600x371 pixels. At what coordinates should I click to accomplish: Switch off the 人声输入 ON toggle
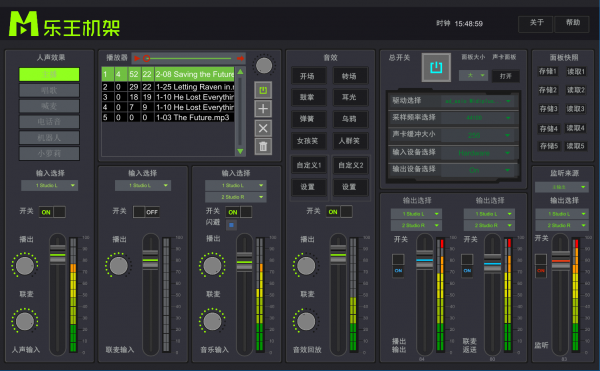52,212
